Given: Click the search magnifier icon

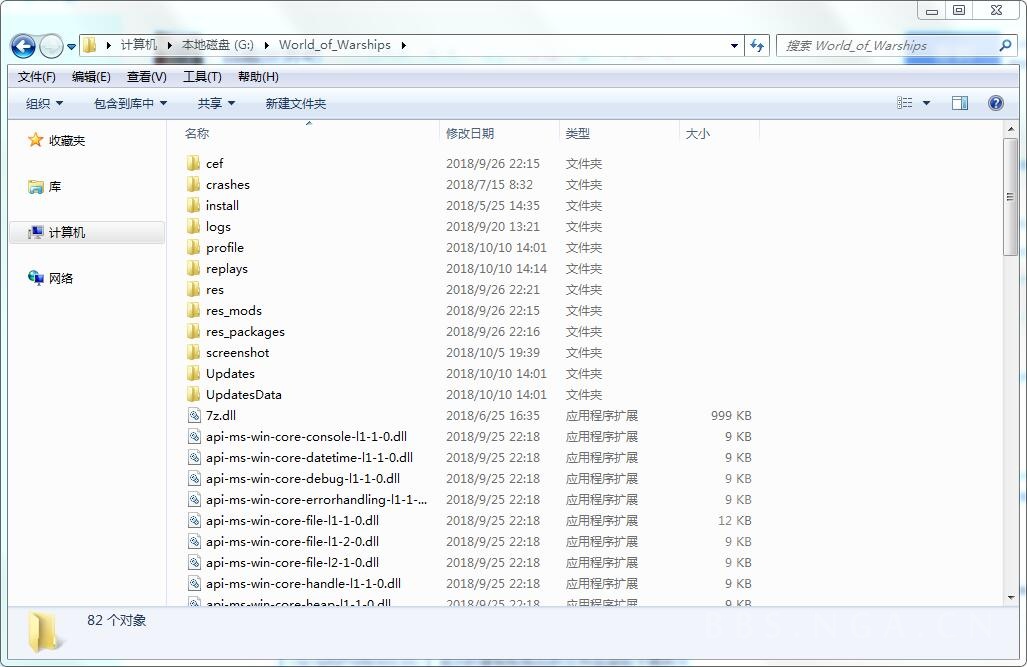Looking at the screenshot, I should pyautogui.click(x=1005, y=45).
